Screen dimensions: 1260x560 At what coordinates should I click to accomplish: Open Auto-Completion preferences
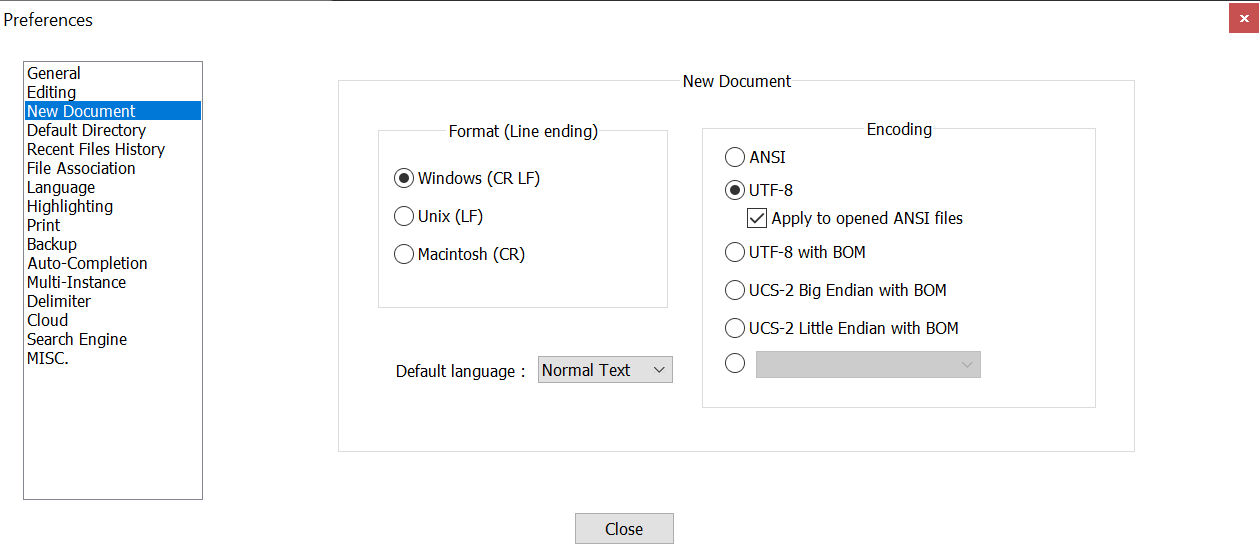pyautogui.click(x=87, y=263)
